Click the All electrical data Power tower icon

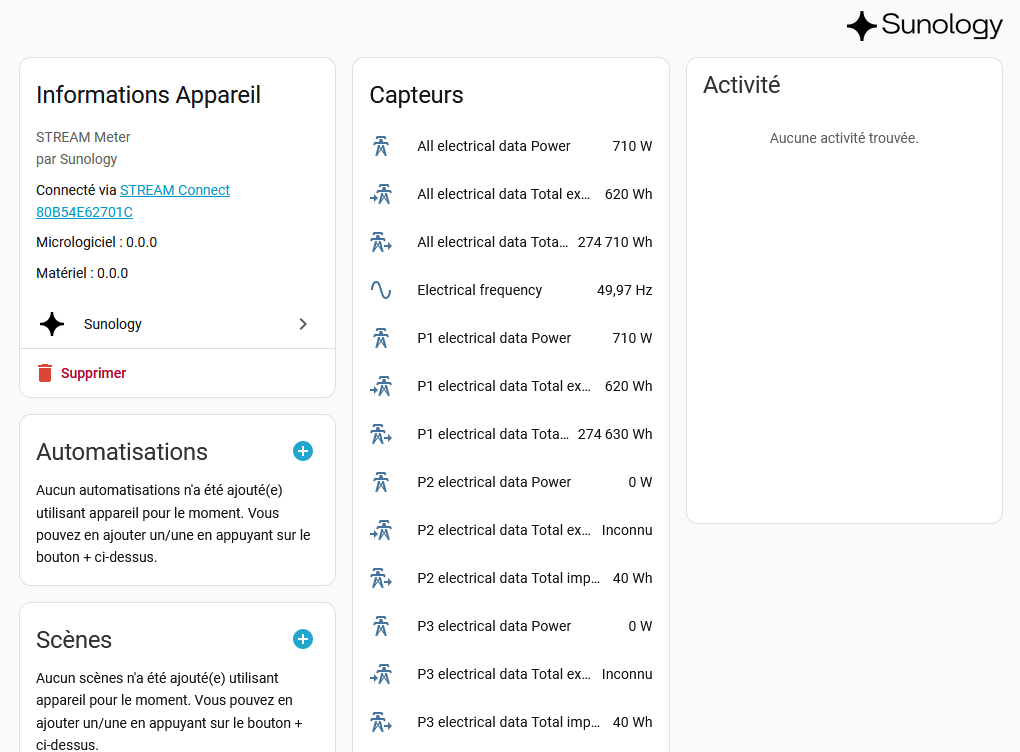[380, 146]
